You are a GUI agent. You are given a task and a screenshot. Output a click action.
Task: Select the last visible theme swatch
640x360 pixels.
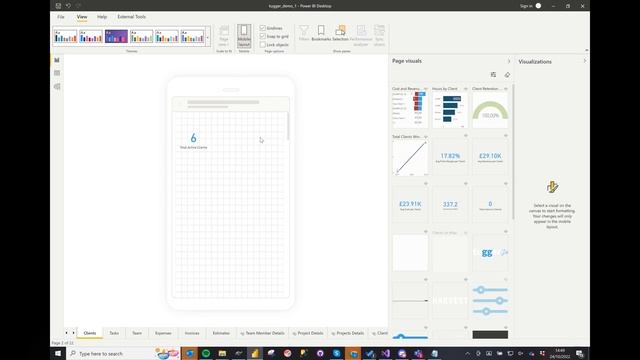point(192,37)
